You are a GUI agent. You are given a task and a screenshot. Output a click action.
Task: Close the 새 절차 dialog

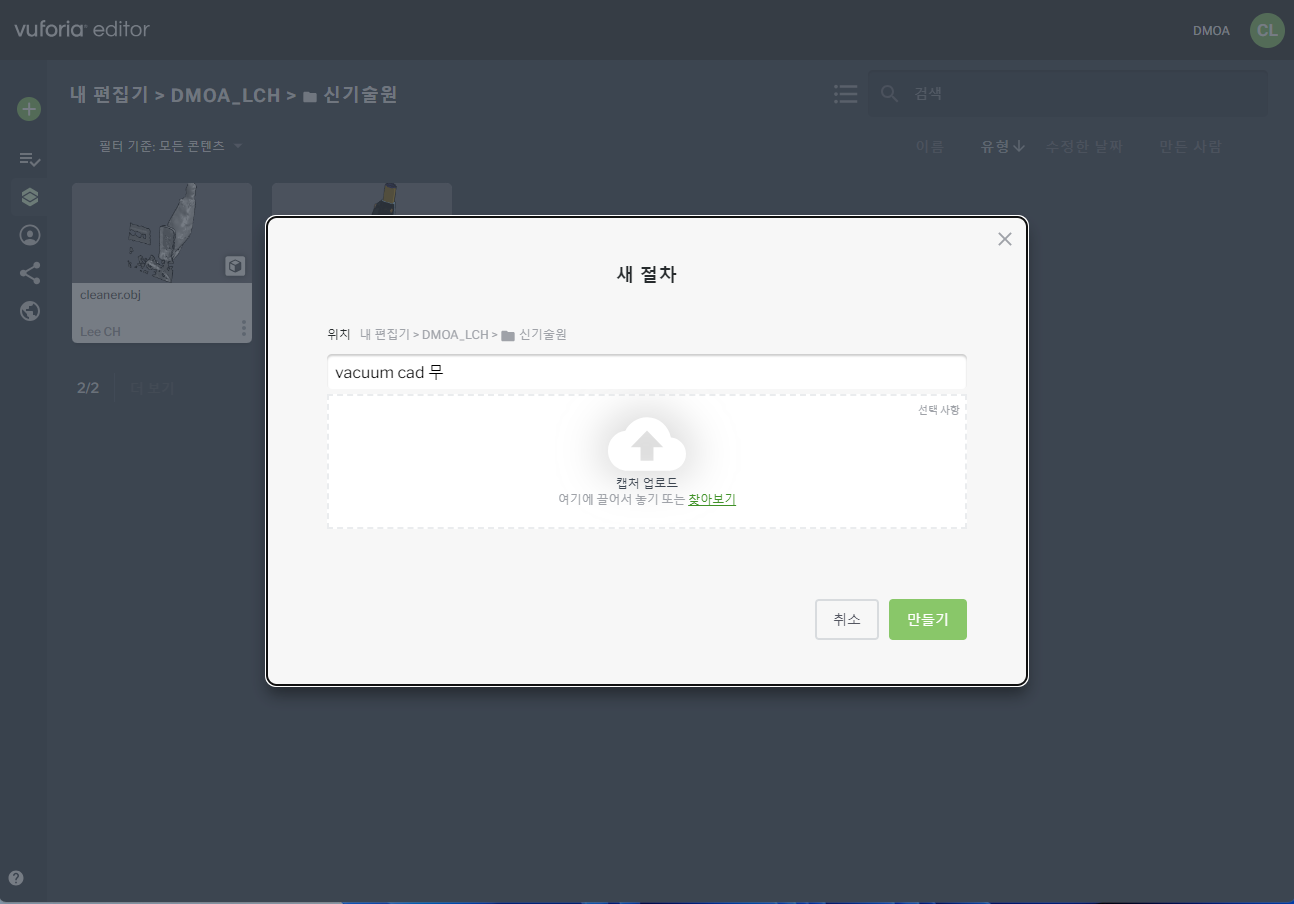click(1005, 239)
